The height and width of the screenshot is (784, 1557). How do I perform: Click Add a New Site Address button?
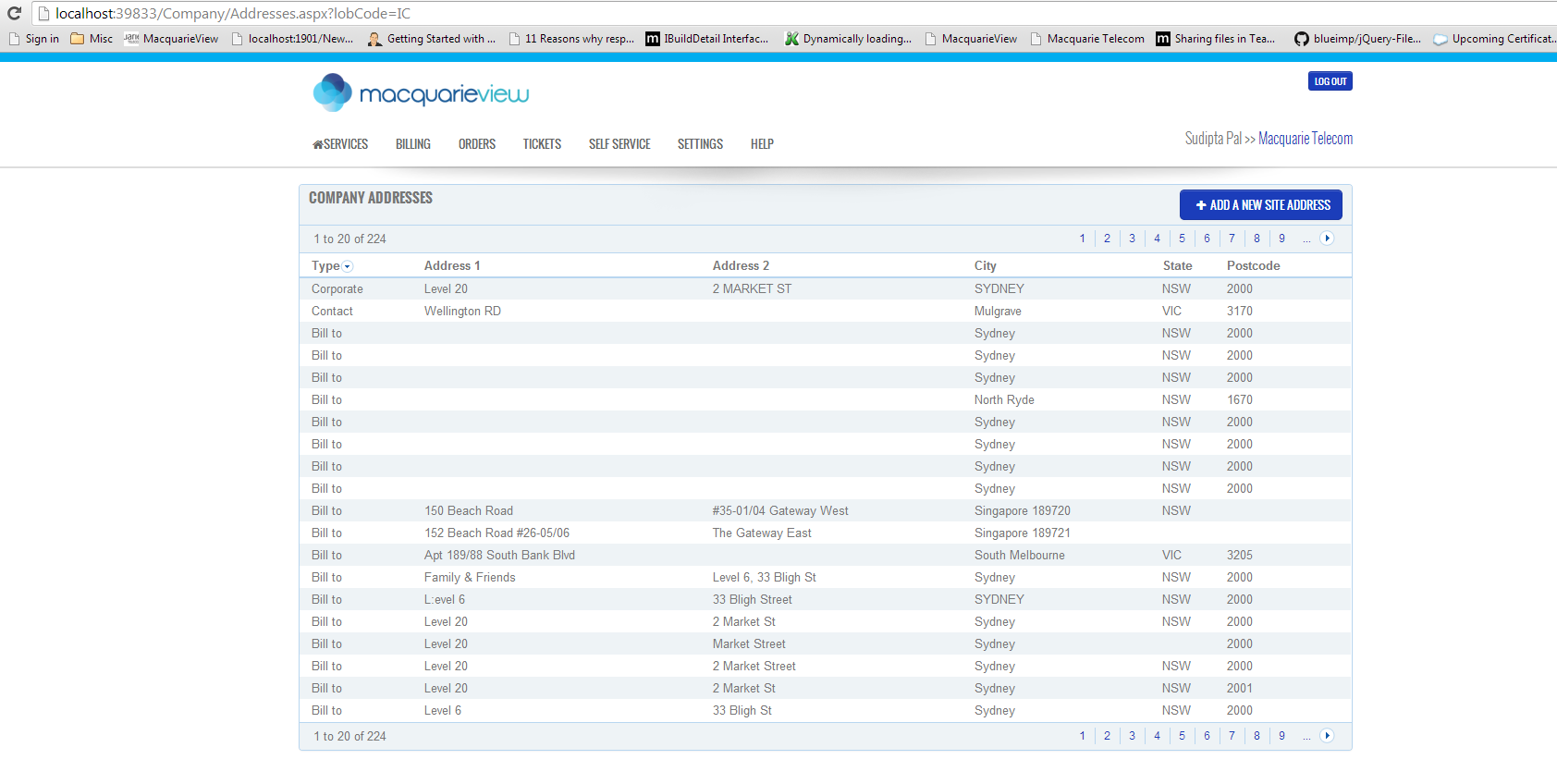(x=1260, y=205)
